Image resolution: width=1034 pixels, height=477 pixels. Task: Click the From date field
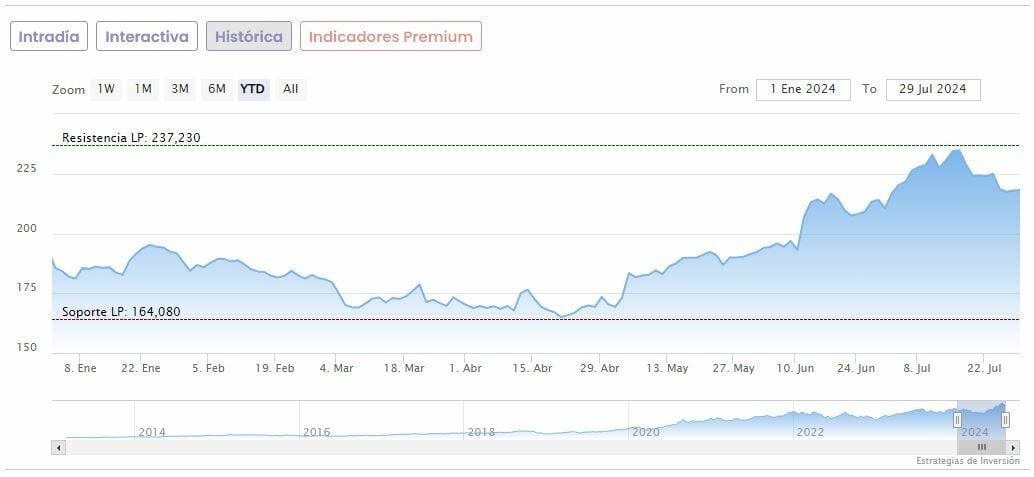click(803, 89)
